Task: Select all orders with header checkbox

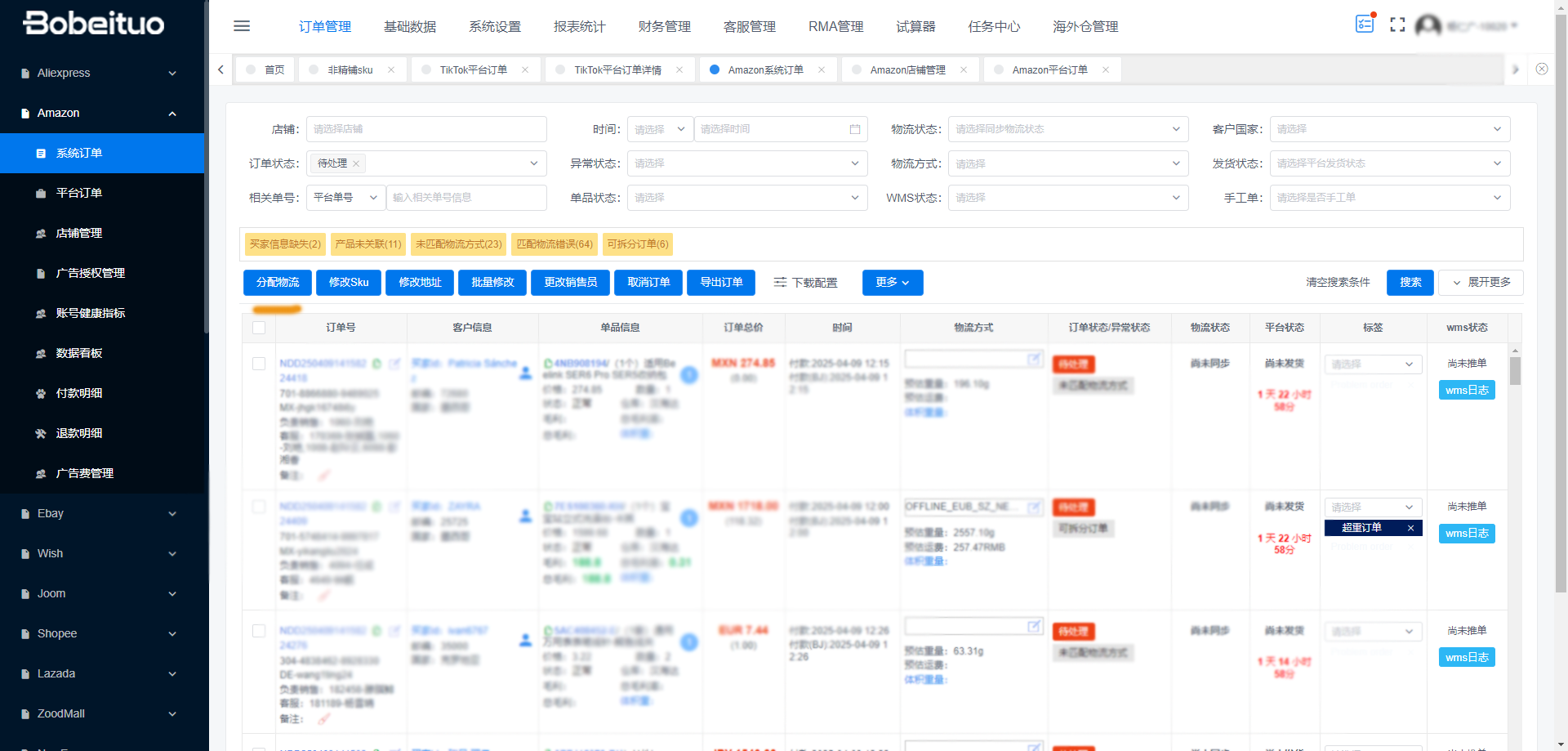Action: tap(259, 328)
